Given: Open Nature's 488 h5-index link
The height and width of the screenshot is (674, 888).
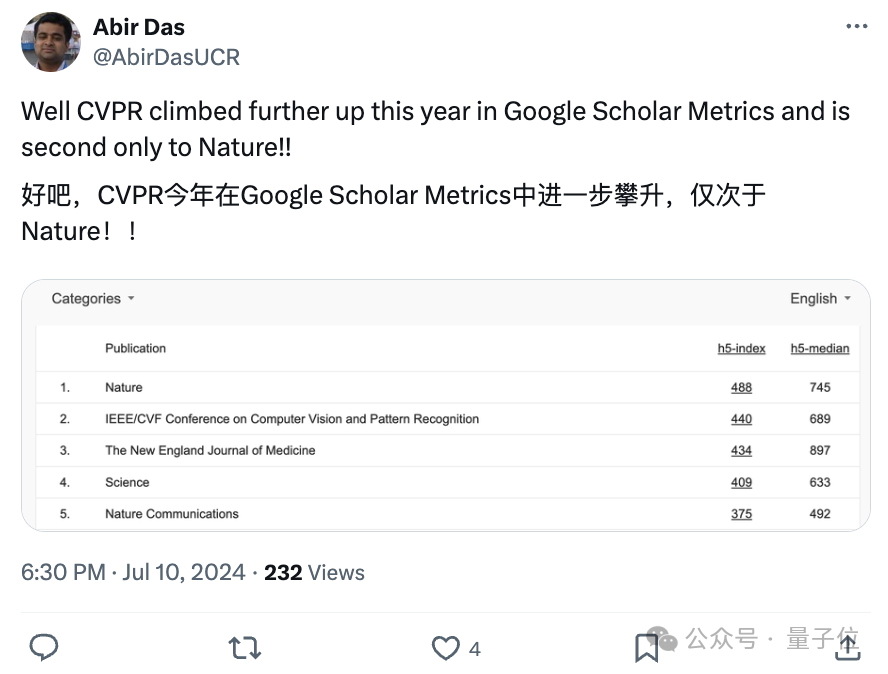Looking at the screenshot, I should pyautogui.click(x=741, y=387).
